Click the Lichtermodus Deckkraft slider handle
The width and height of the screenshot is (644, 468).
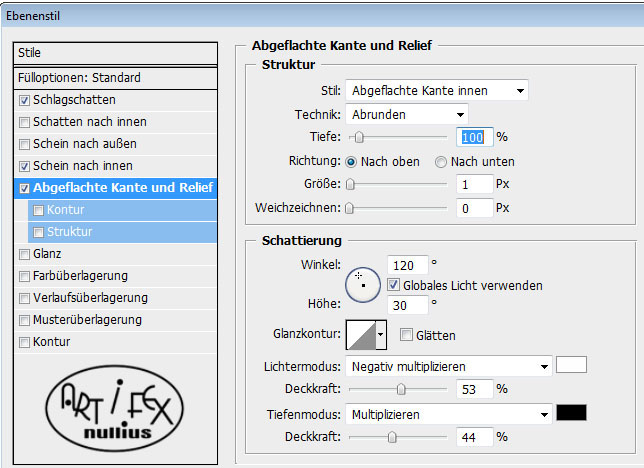(x=401, y=389)
